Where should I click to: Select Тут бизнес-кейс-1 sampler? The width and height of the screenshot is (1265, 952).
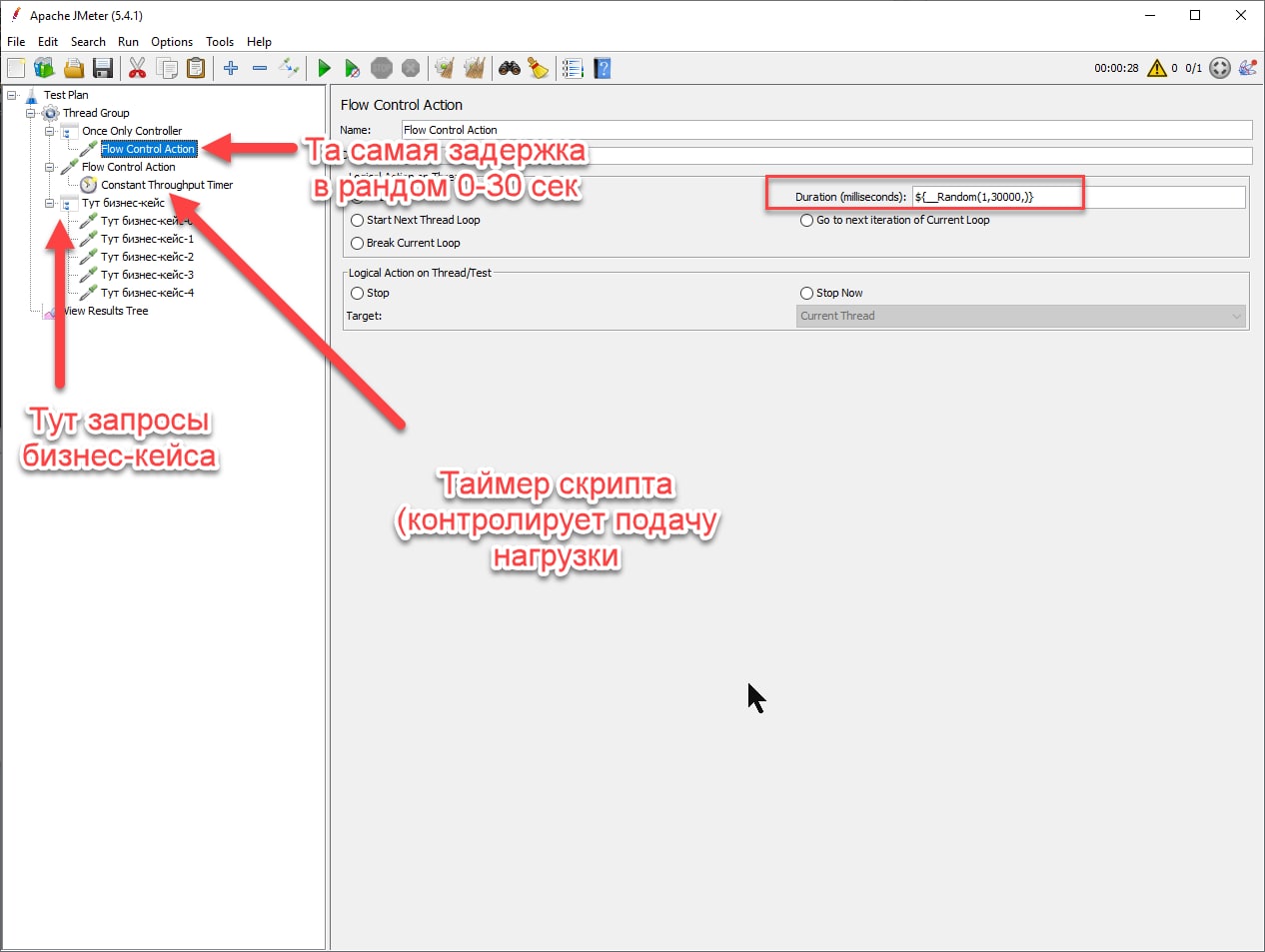tap(147, 239)
